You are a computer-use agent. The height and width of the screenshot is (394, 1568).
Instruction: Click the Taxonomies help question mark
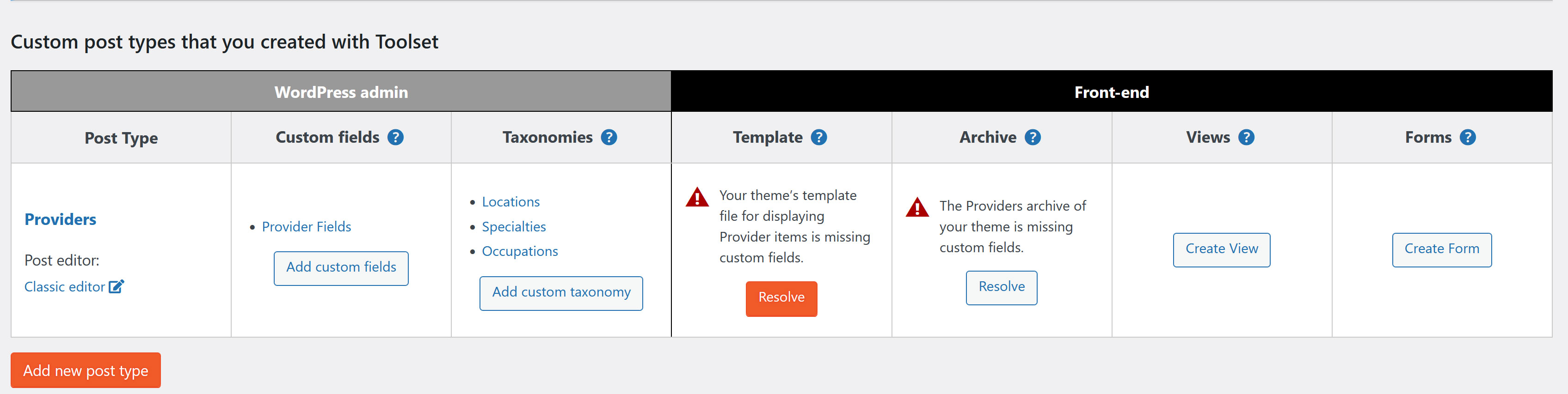tap(609, 137)
